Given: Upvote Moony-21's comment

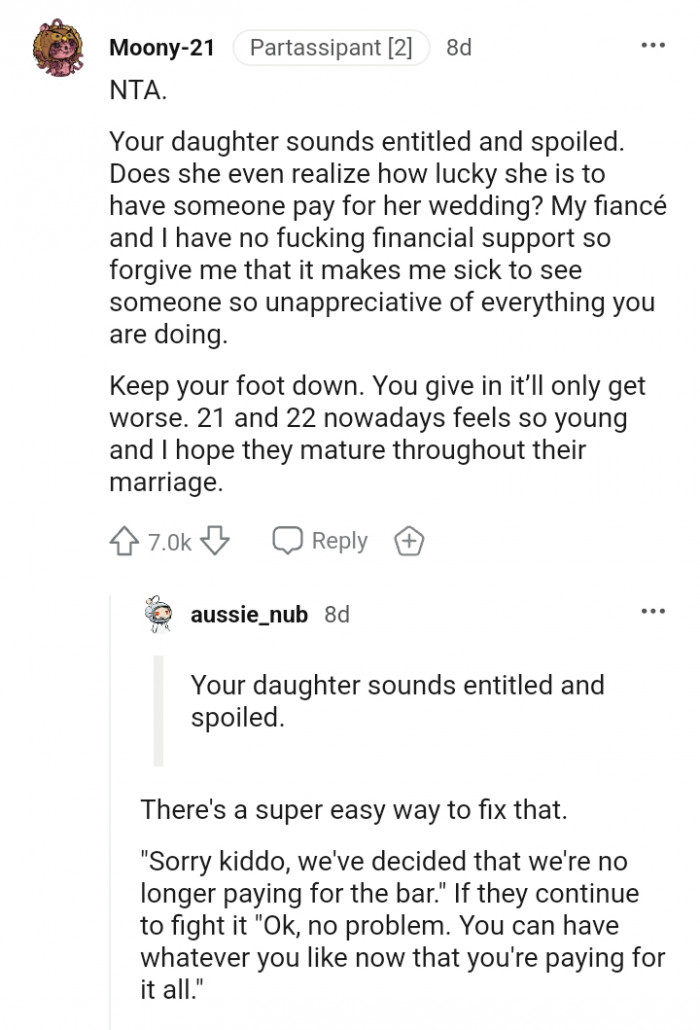Looking at the screenshot, I should [123, 542].
